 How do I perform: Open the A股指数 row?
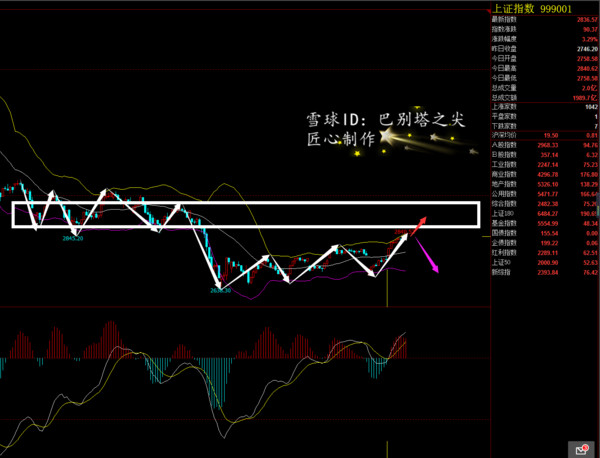pos(545,145)
